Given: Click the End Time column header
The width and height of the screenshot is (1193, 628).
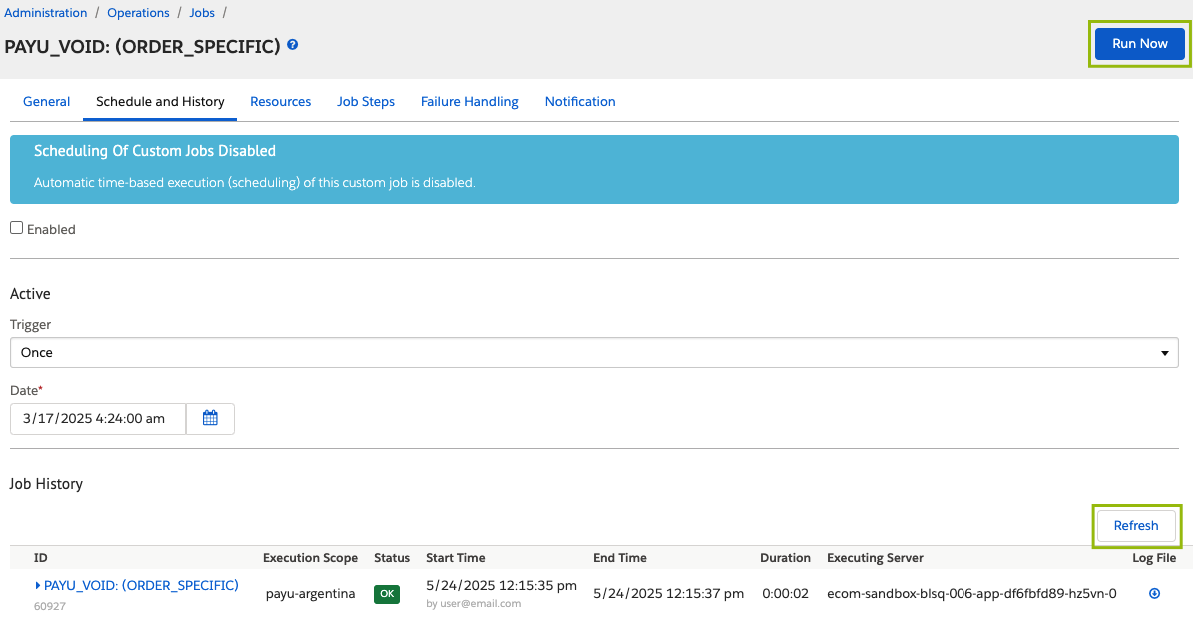Looking at the screenshot, I should tap(620, 558).
